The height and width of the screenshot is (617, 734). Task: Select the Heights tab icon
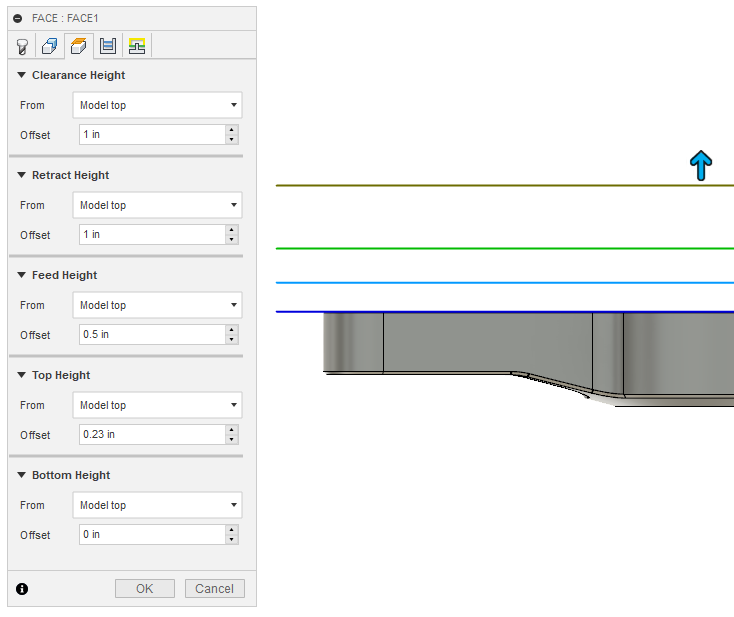click(79, 46)
